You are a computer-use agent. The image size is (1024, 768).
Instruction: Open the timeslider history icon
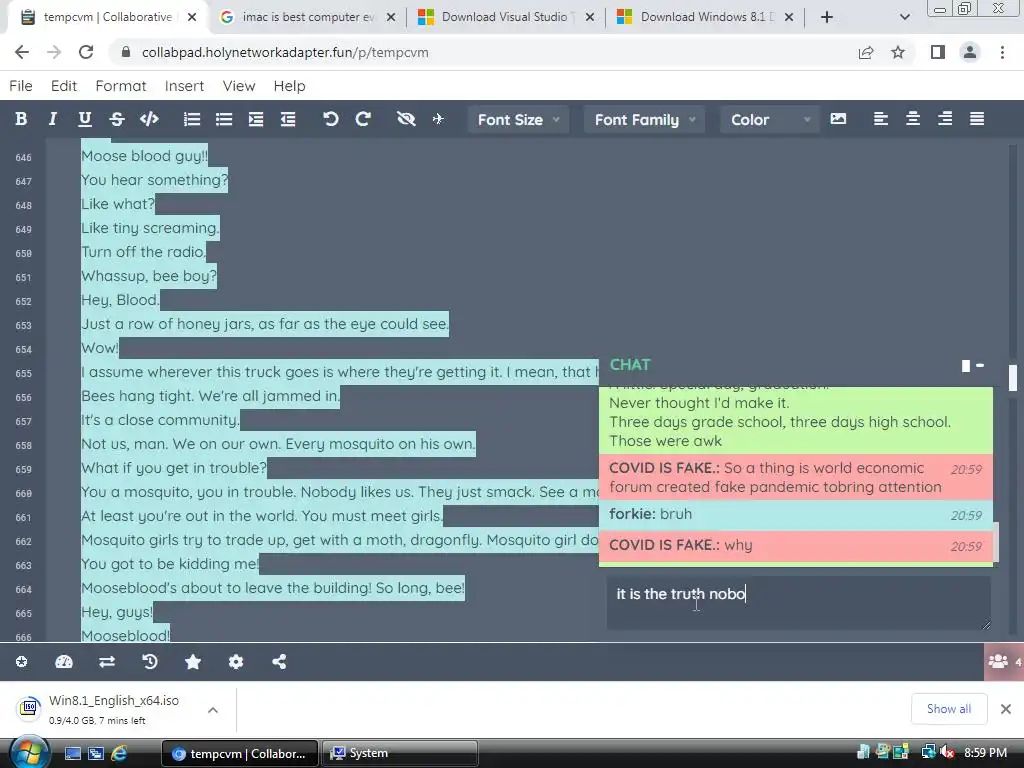click(150, 662)
